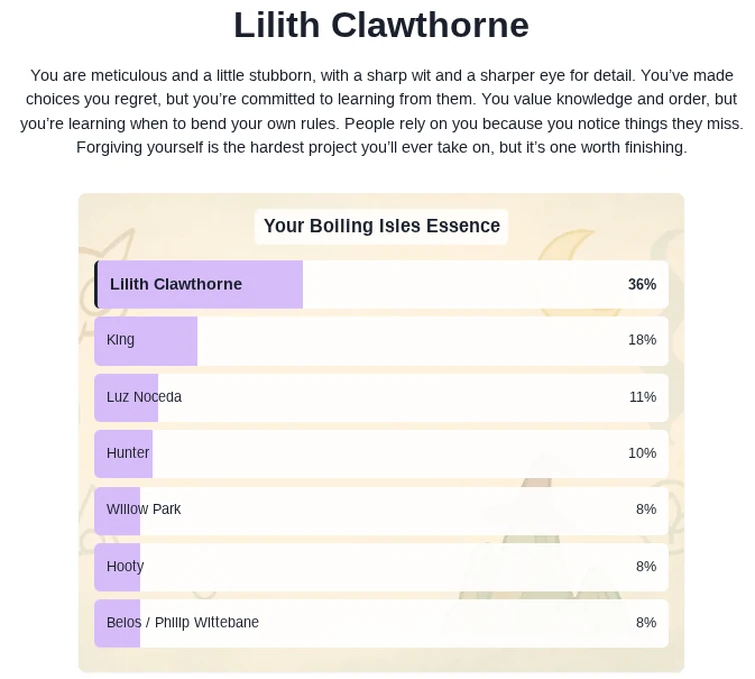Click the 8% value beside Hooty
This screenshot has width=755, height=679.
click(x=646, y=566)
